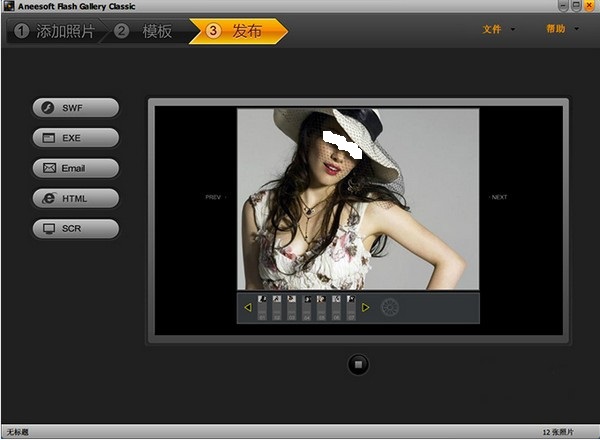Close the Aneesoft window
Viewport: 600px width, 440px height.
[589, 5]
